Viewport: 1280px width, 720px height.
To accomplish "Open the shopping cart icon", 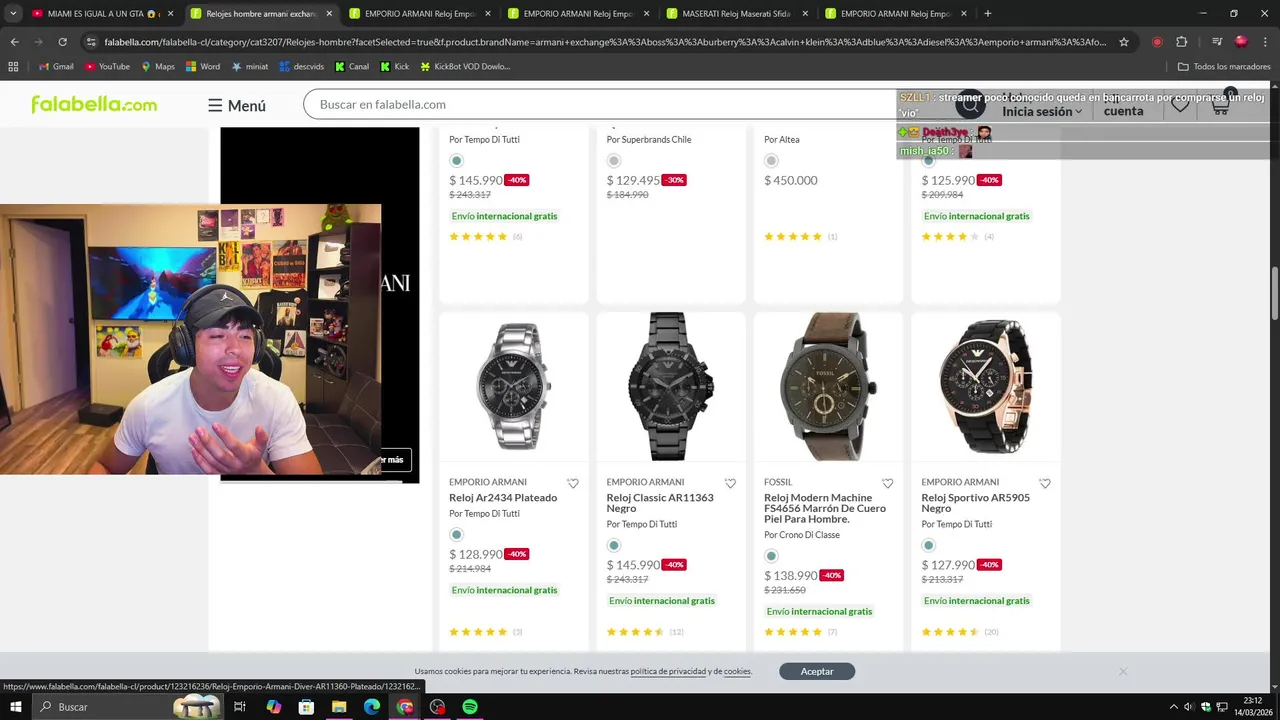I will (x=1221, y=104).
